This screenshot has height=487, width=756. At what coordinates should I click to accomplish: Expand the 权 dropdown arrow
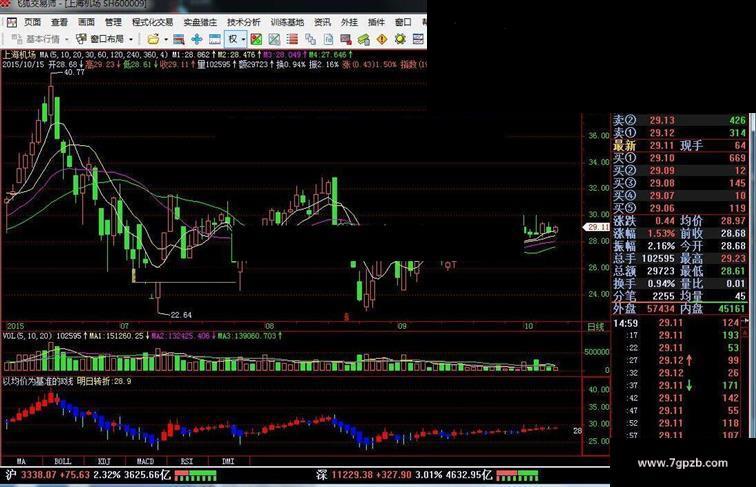[x=243, y=39]
